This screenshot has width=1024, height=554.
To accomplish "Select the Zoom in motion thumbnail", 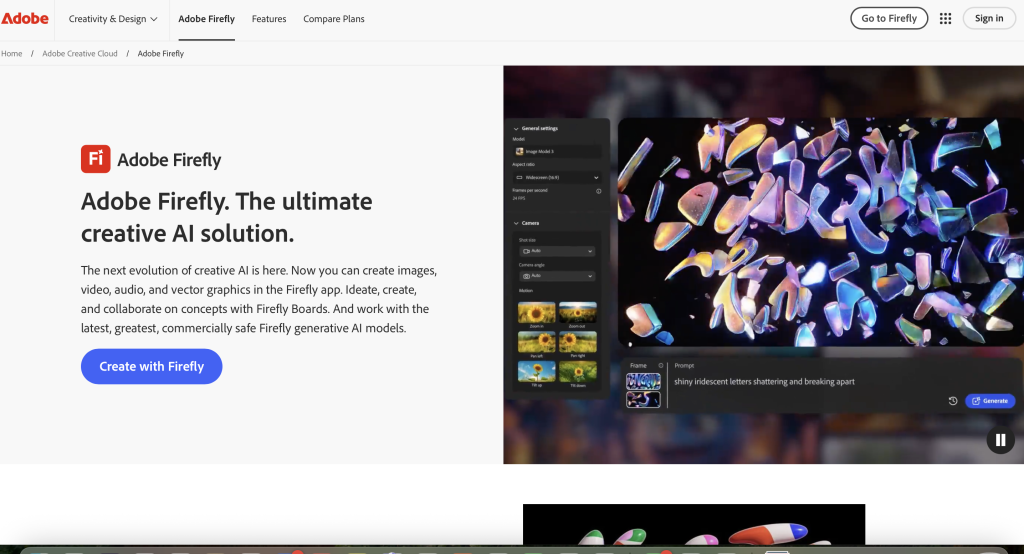I will pyautogui.click(x=537, y=313).
